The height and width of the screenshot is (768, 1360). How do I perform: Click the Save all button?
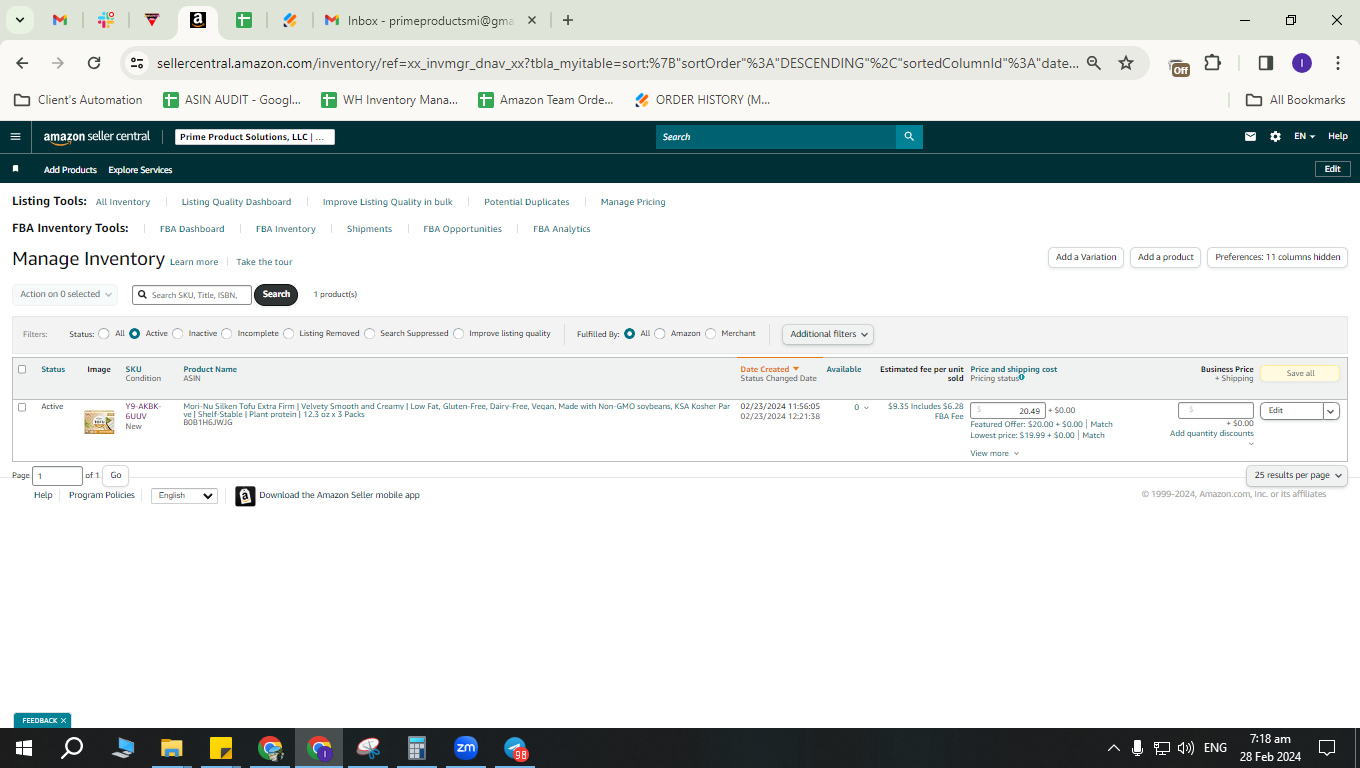point(1300,373)
